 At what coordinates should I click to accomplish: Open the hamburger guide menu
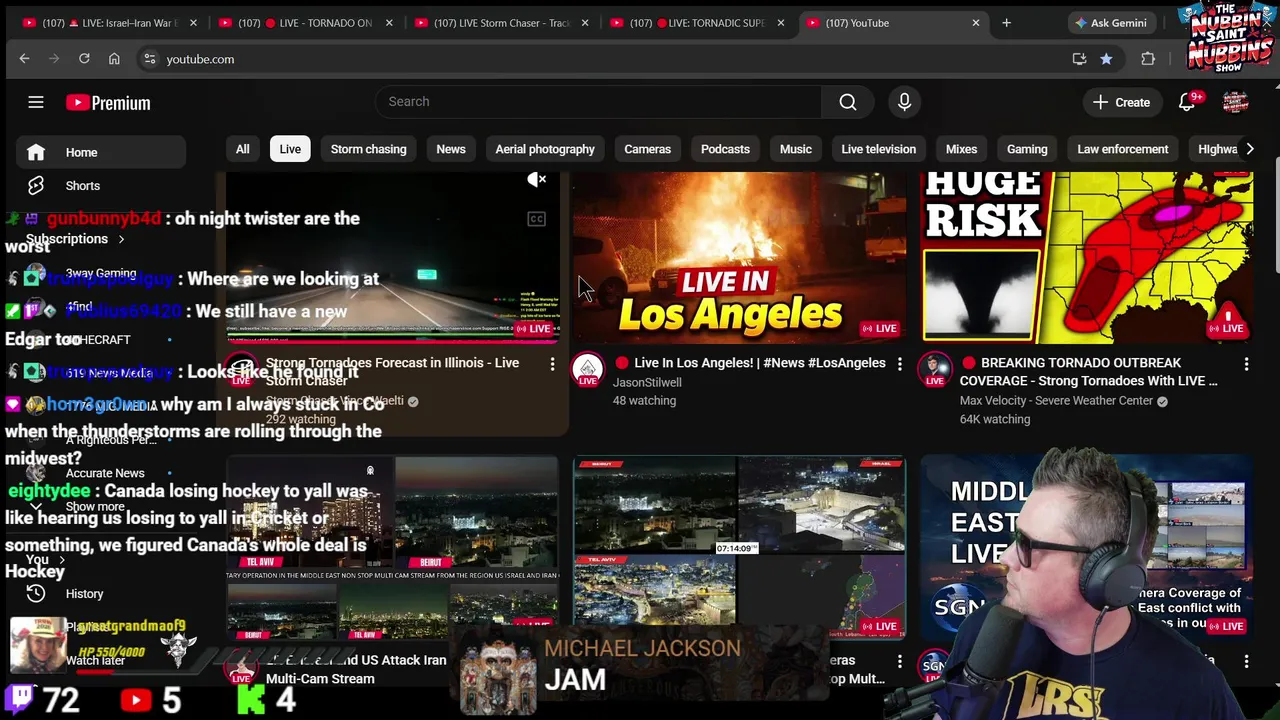point(36,102)
